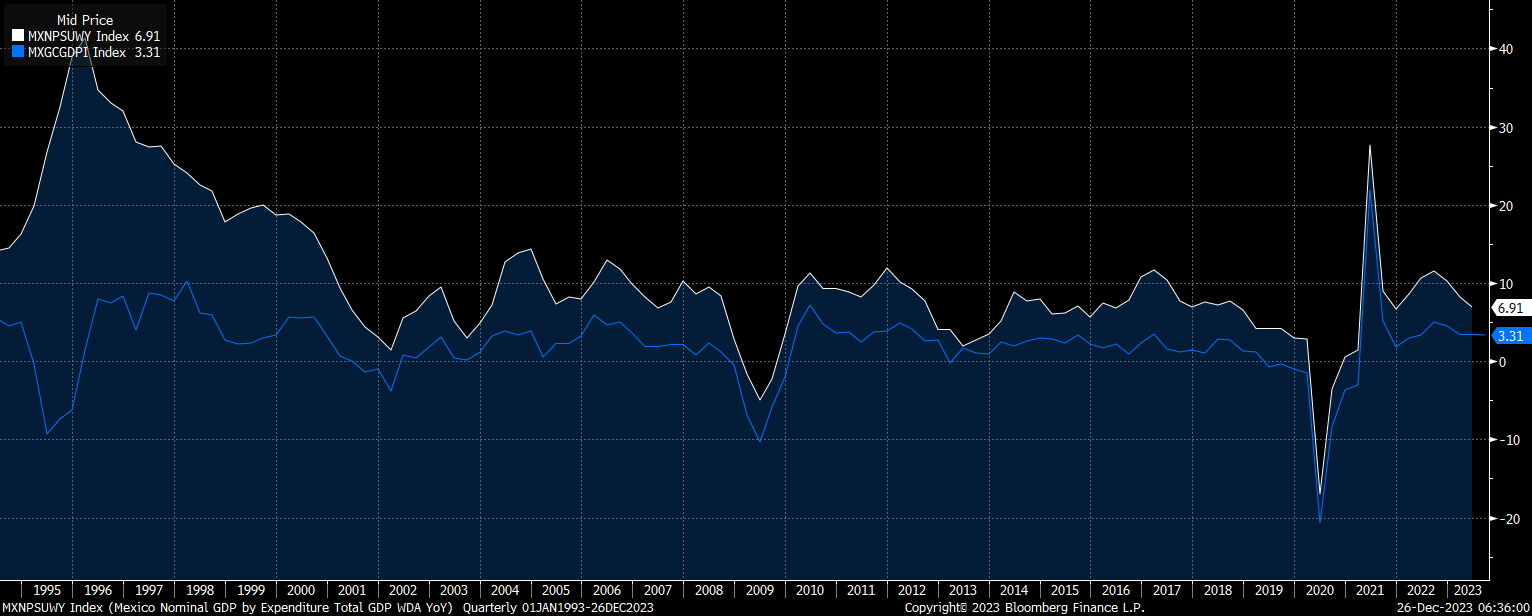Click the 2006 year label on x-axis
The image size is (1532, 616).
coord(607,590)
